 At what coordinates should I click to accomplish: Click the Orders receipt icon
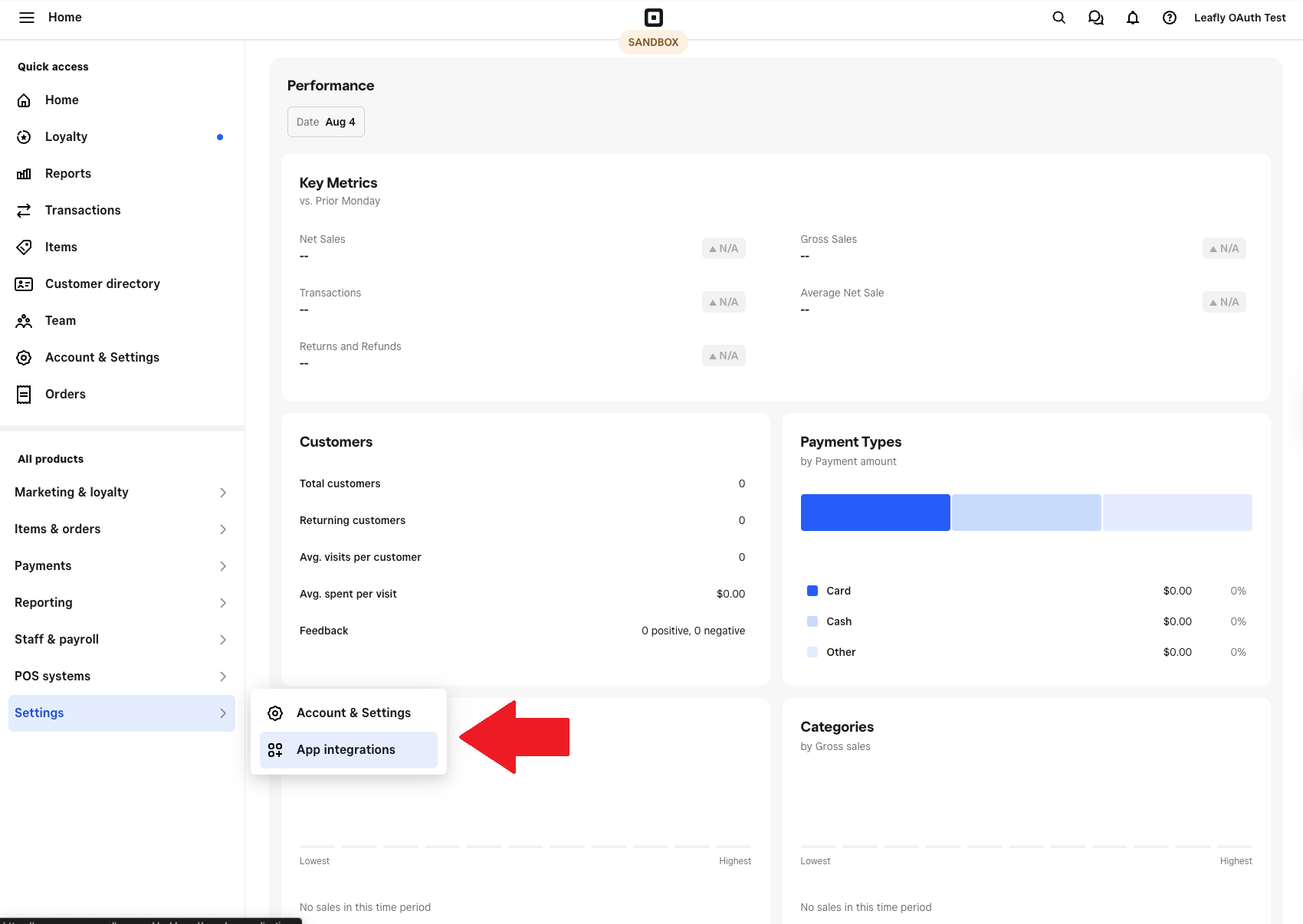pyautogui.click(x=25, y=395)
